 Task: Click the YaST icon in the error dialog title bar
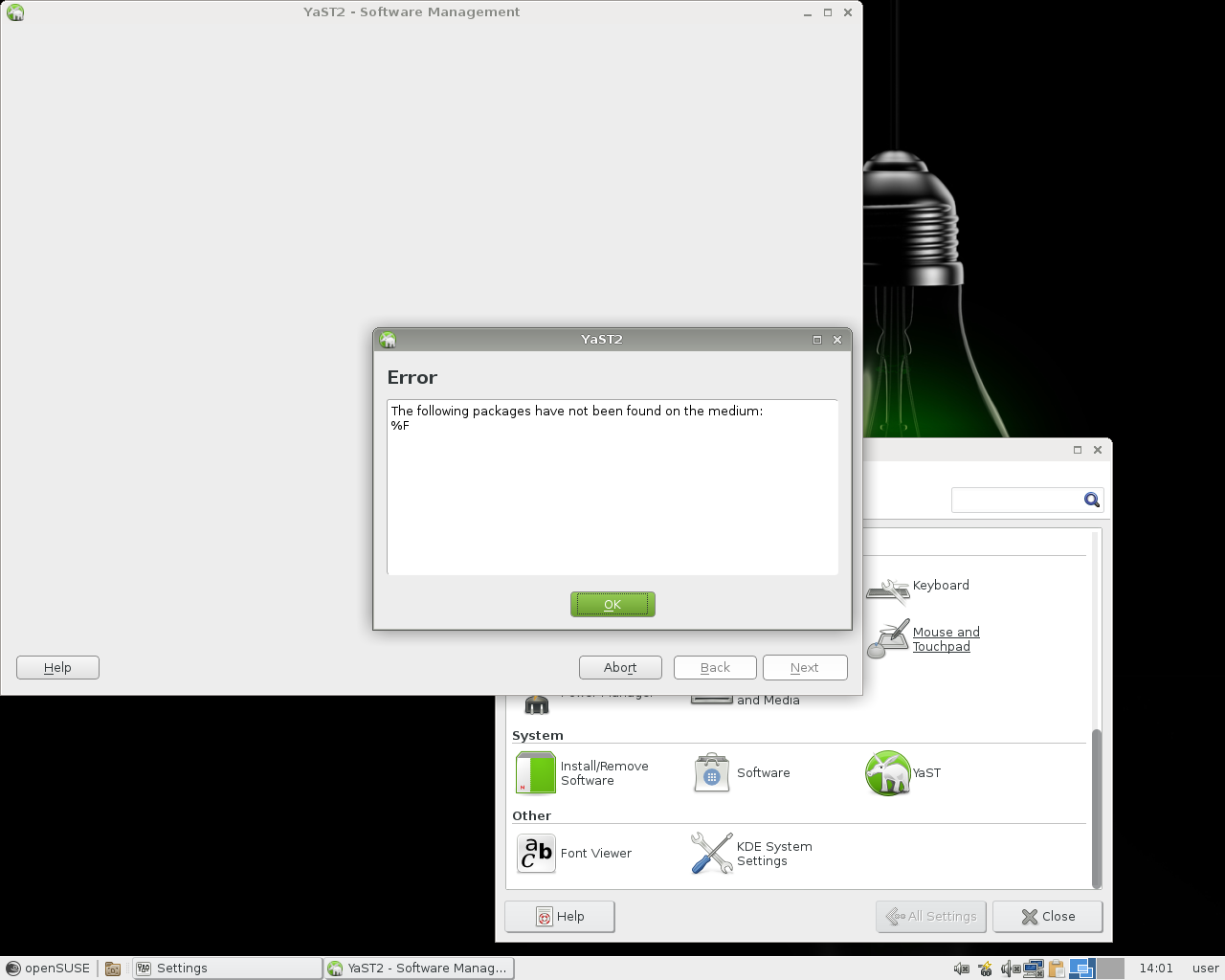(x=388, y=340)
